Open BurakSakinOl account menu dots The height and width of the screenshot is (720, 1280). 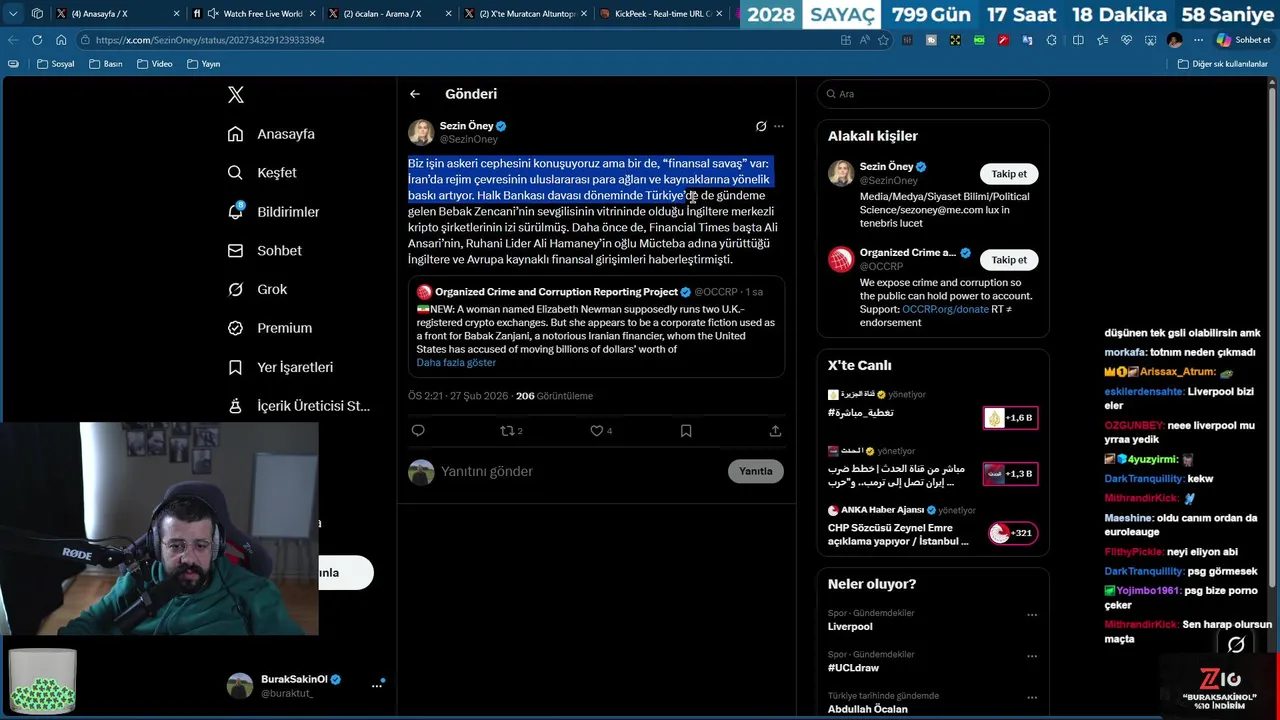click(377, 686)
